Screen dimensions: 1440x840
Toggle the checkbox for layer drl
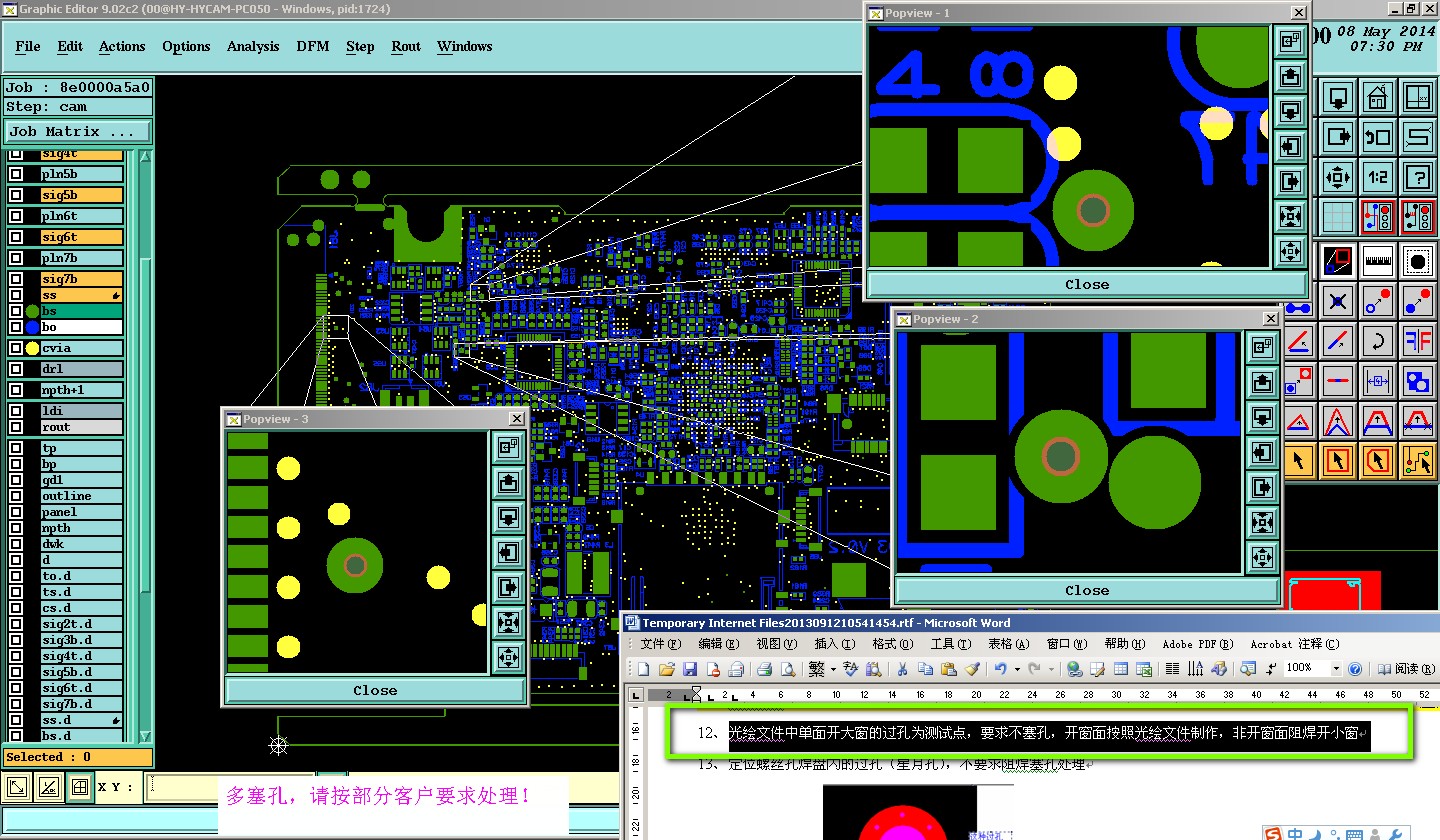pyautogui.click(x=16, y=369)
